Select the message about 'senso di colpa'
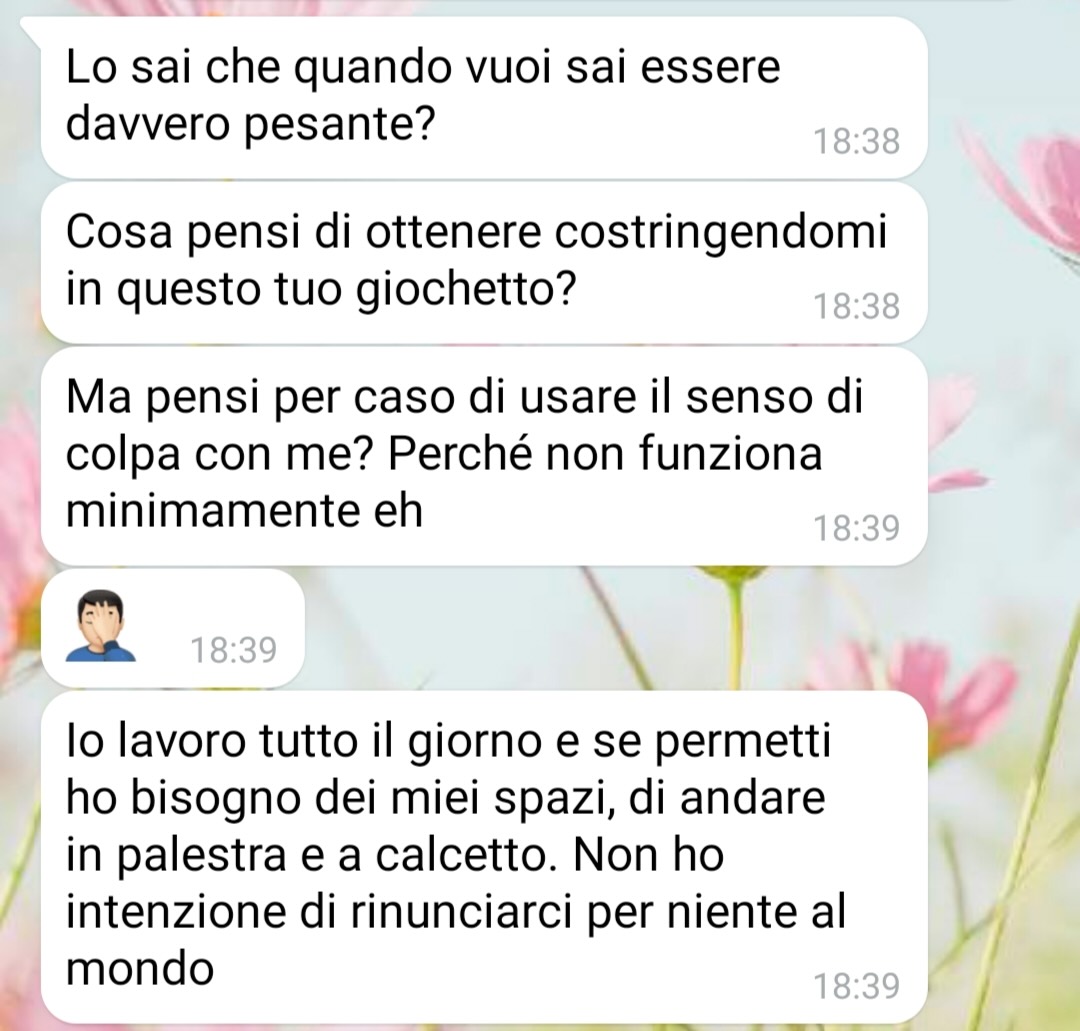The width and height of the screenshot is (1080, 1031). [x=484, y=455]
